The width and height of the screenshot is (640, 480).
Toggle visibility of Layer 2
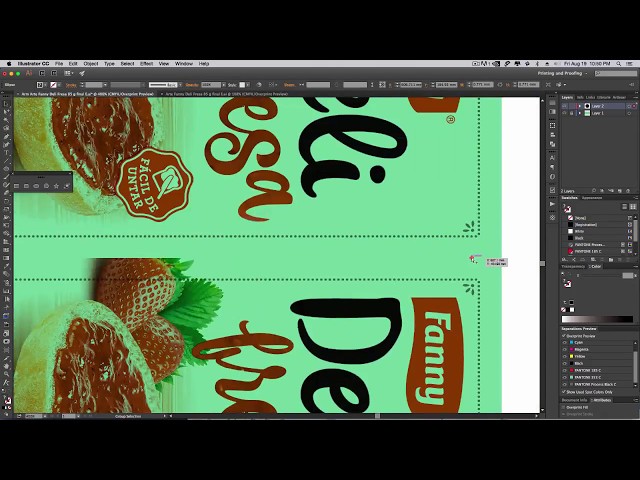click(x=564, y=106)
